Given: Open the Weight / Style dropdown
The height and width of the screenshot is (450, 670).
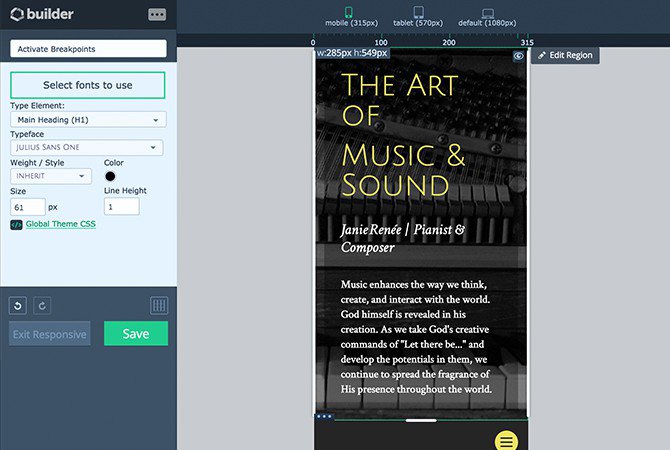Looking at the screenshot, I should click(x=51, y=176).
